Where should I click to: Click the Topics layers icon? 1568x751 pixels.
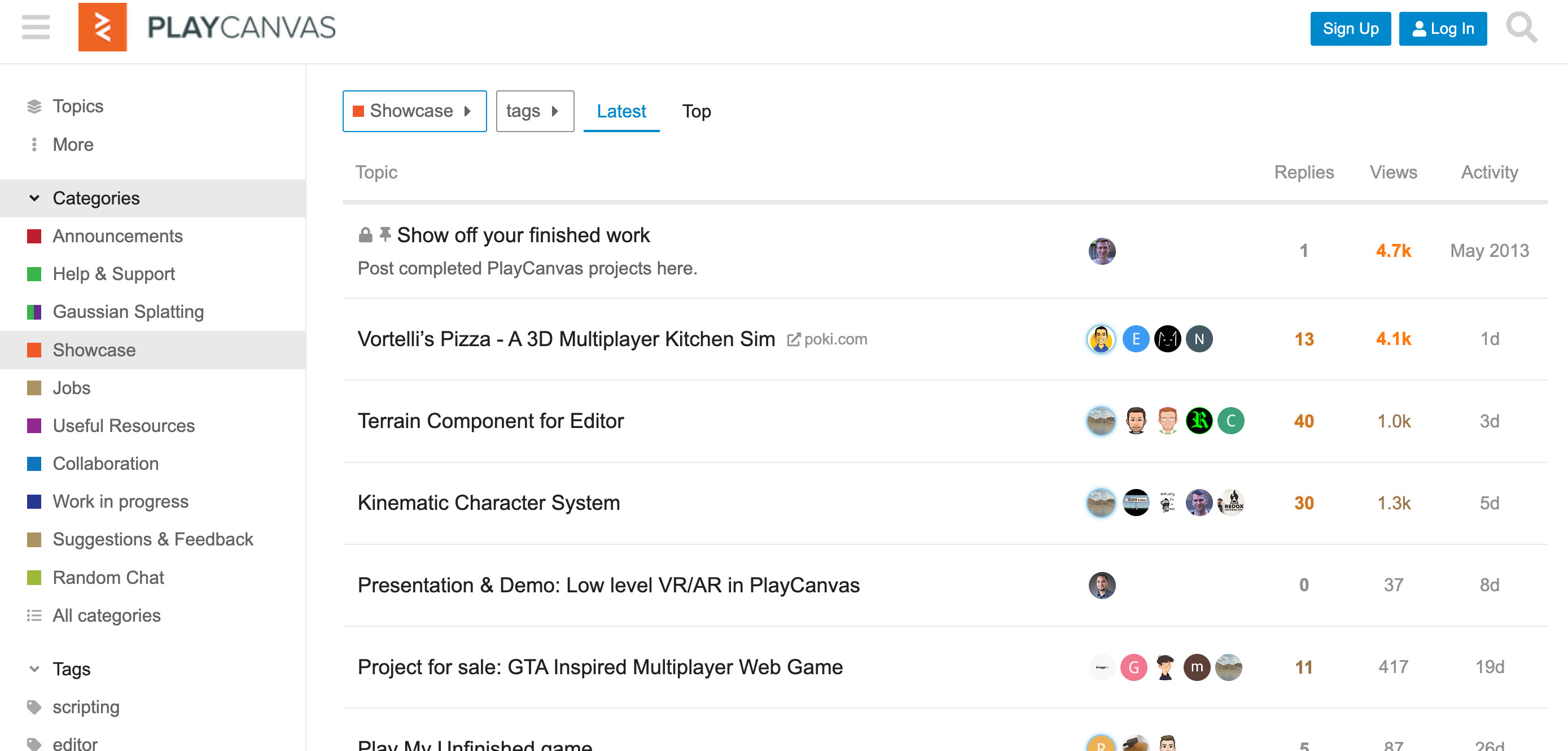34,107
